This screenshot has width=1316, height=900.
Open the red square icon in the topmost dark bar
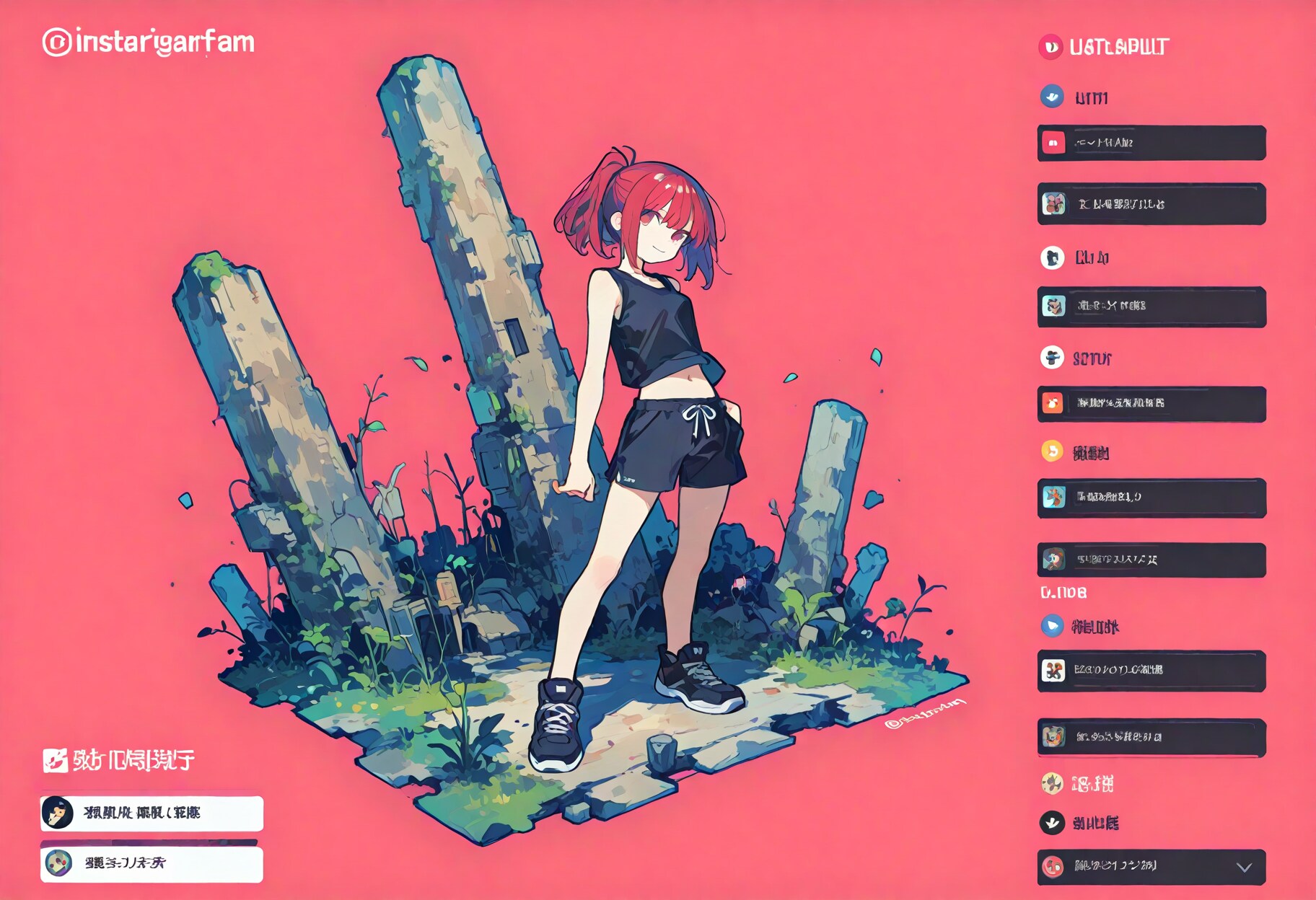point(1054,143)
